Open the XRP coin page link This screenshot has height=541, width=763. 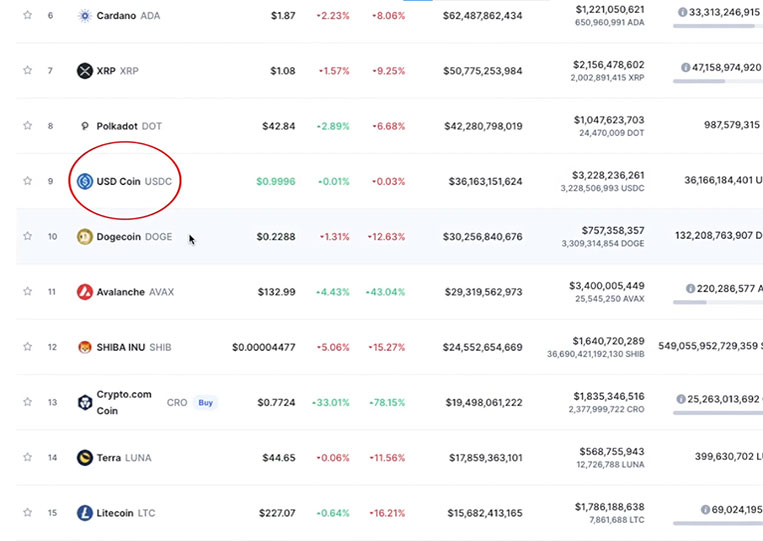tap(117, 71)
